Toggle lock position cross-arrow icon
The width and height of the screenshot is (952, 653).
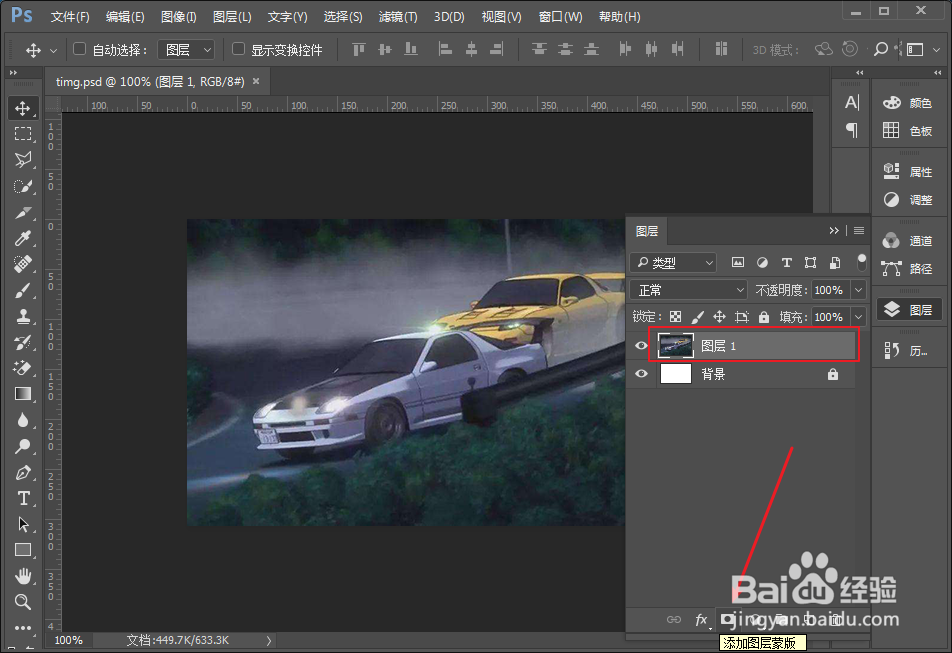719,317
